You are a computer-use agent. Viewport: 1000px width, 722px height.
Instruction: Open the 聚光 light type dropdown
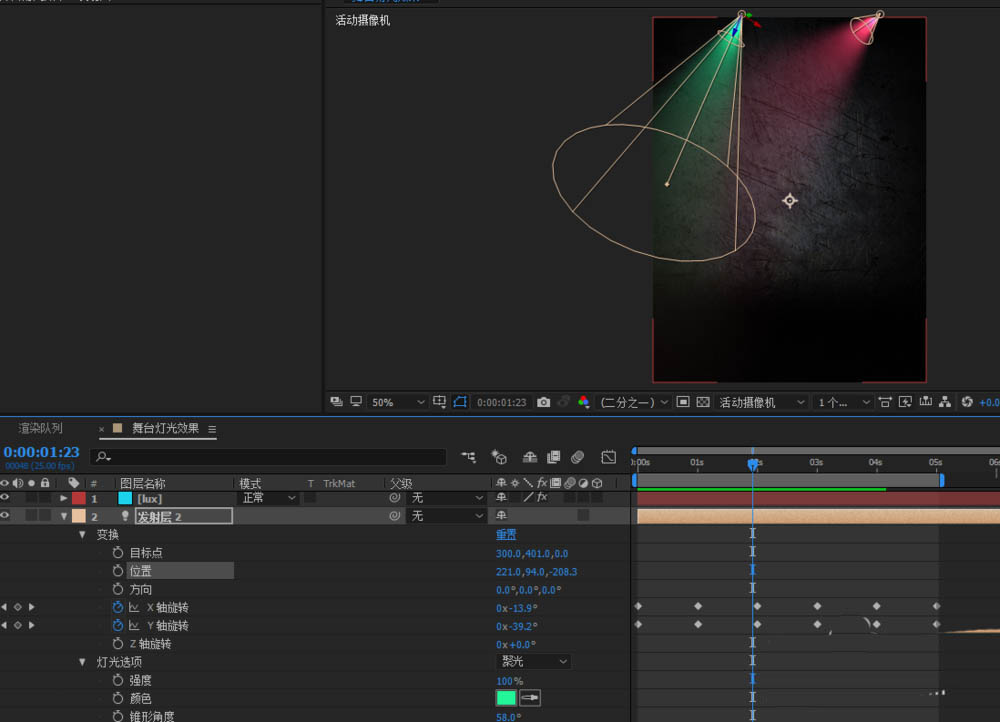click(x=534, y=662)
